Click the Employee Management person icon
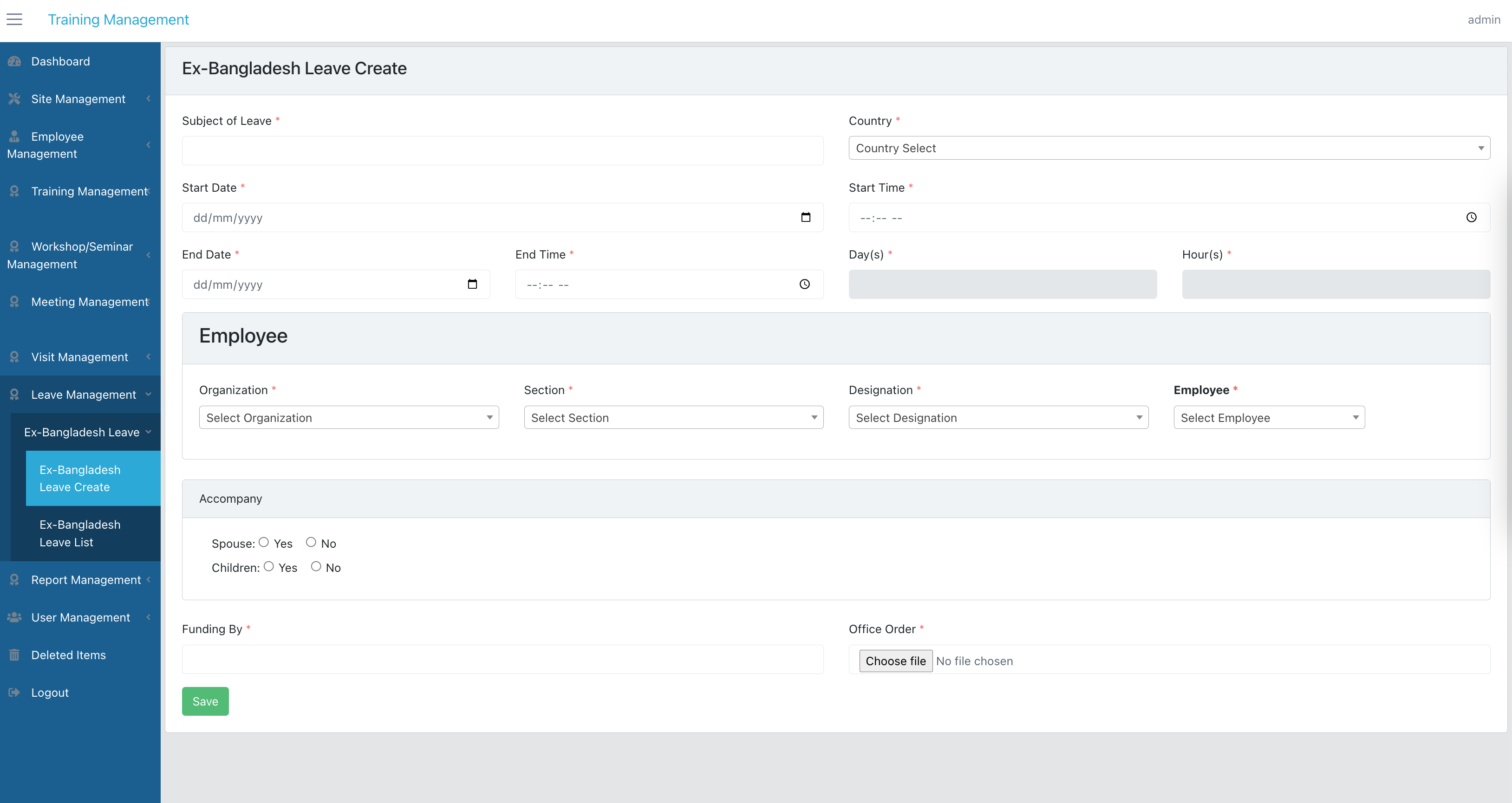1512x803 pixels. click(x=14, y=136)
